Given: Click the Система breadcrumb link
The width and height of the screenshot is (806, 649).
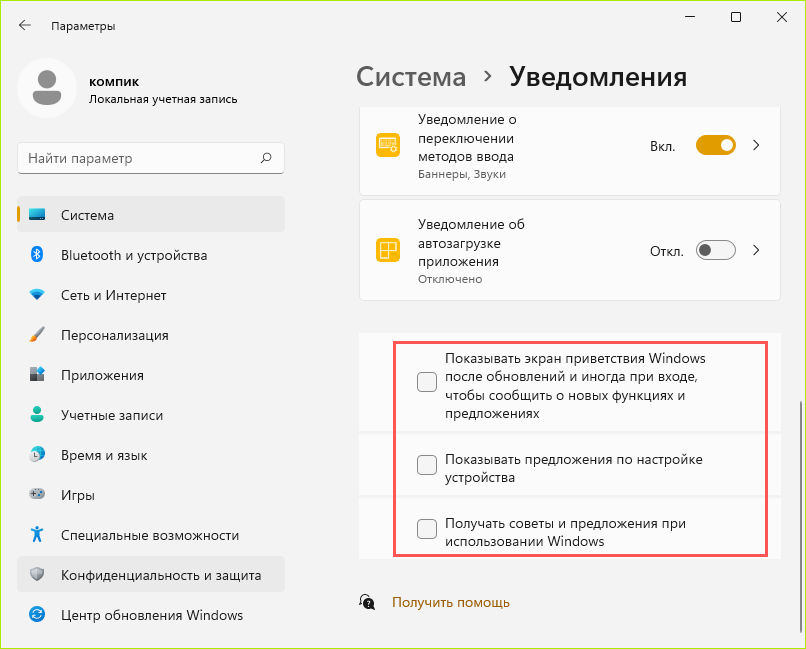Looking at the screenshot, I should pos(411,77).
